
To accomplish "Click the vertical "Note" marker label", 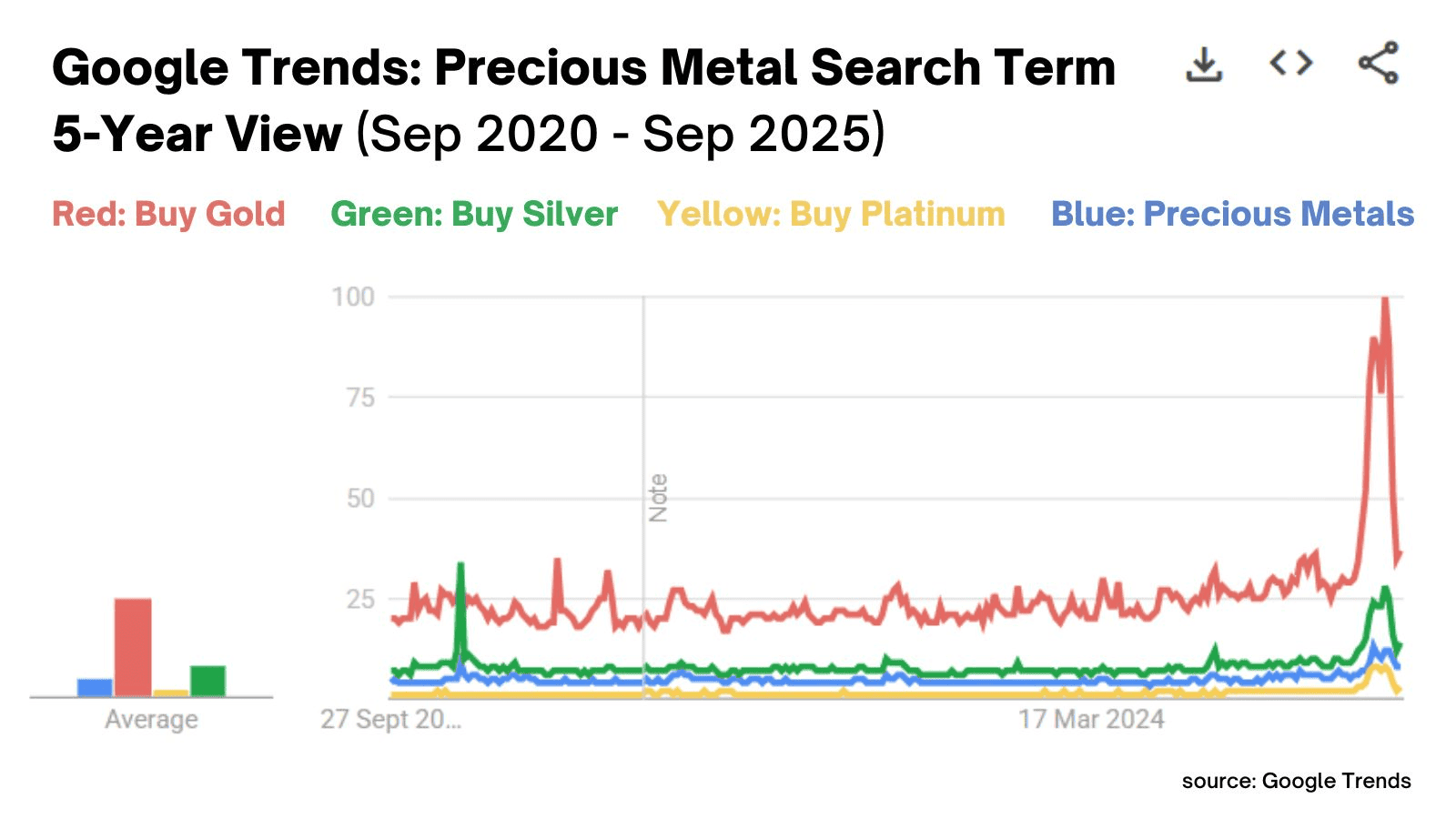I will coord(658,498).
